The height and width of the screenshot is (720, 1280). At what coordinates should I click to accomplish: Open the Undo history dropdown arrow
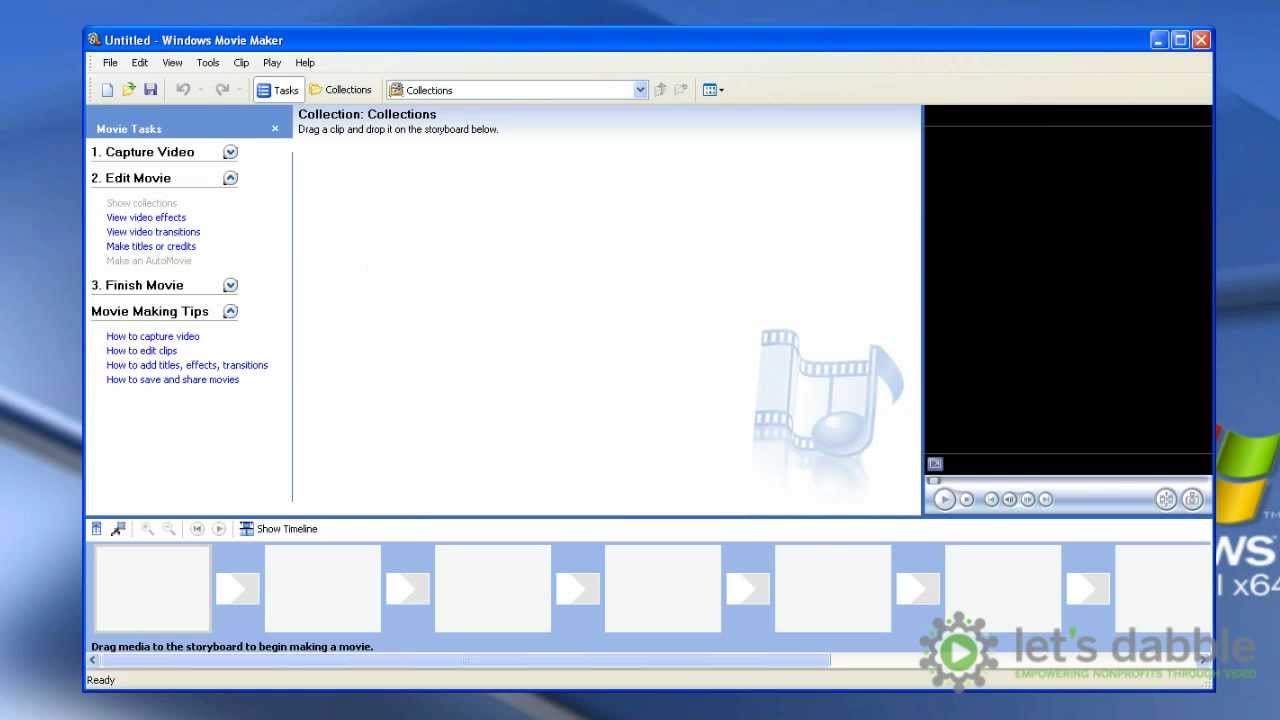pyautogui.click(x=200, y=90)
